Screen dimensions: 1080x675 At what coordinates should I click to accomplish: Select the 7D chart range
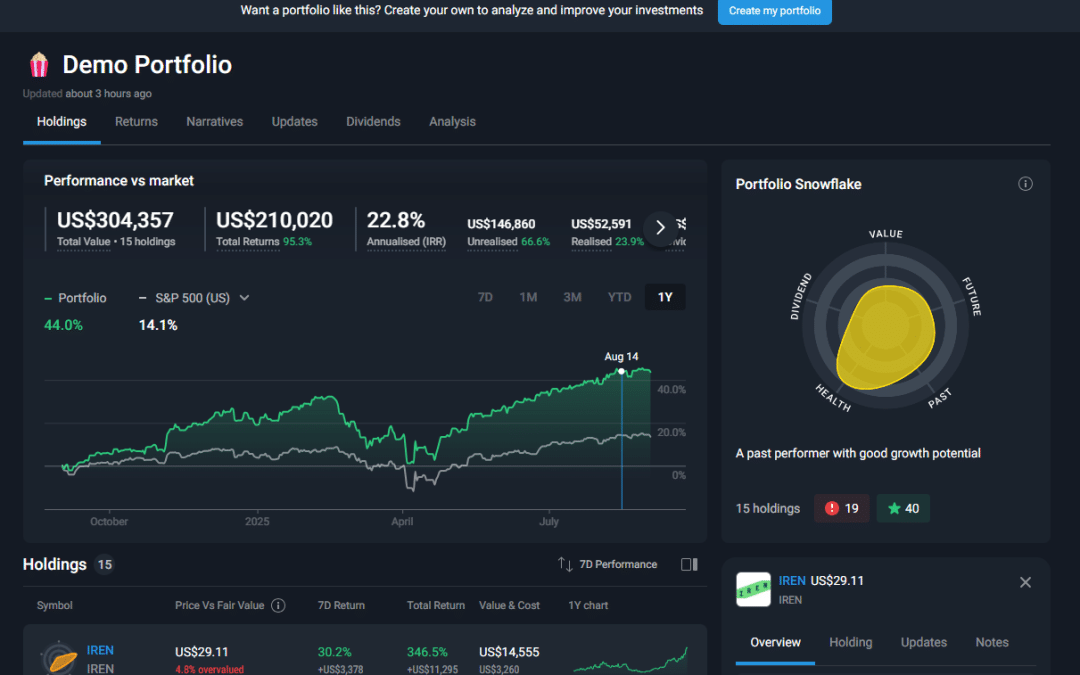coord(485,298)
